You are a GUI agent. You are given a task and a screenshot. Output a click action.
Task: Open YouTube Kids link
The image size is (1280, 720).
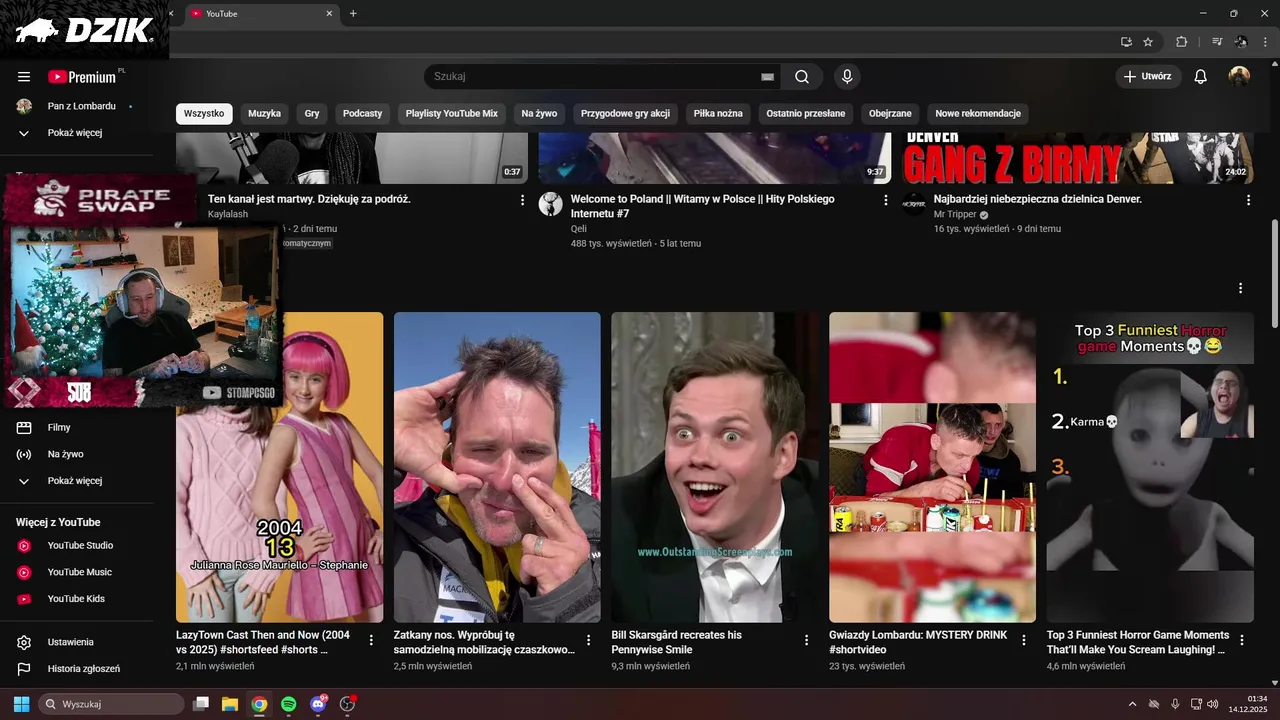point(78,599)
